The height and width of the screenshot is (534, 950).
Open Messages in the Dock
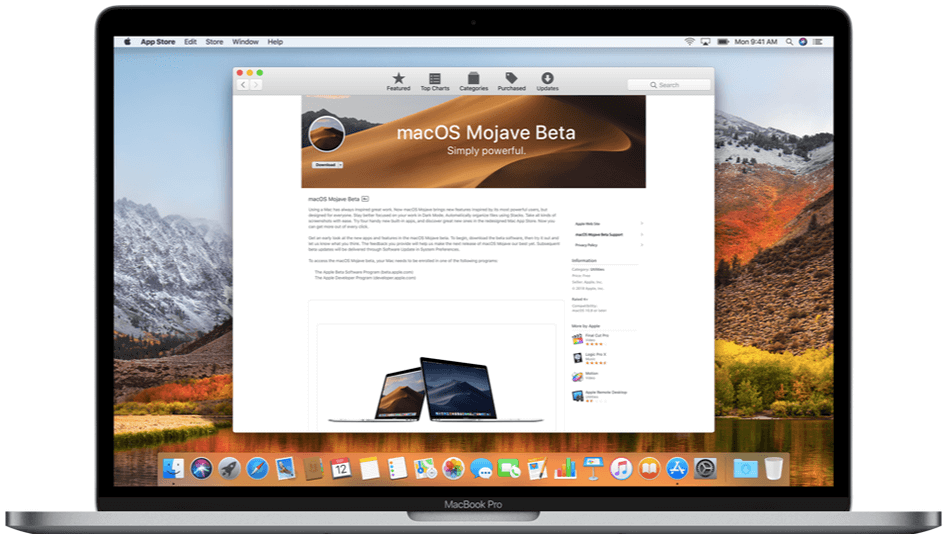[x=481, y=469]
